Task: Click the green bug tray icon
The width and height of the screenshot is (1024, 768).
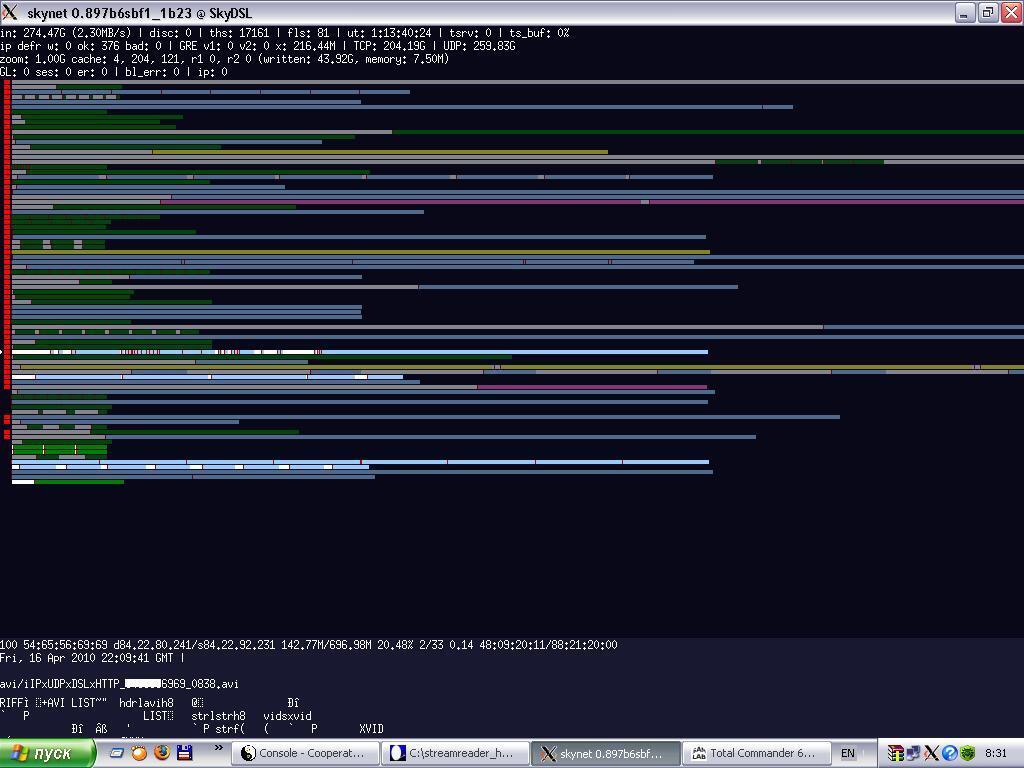Action: coord(967,753)
